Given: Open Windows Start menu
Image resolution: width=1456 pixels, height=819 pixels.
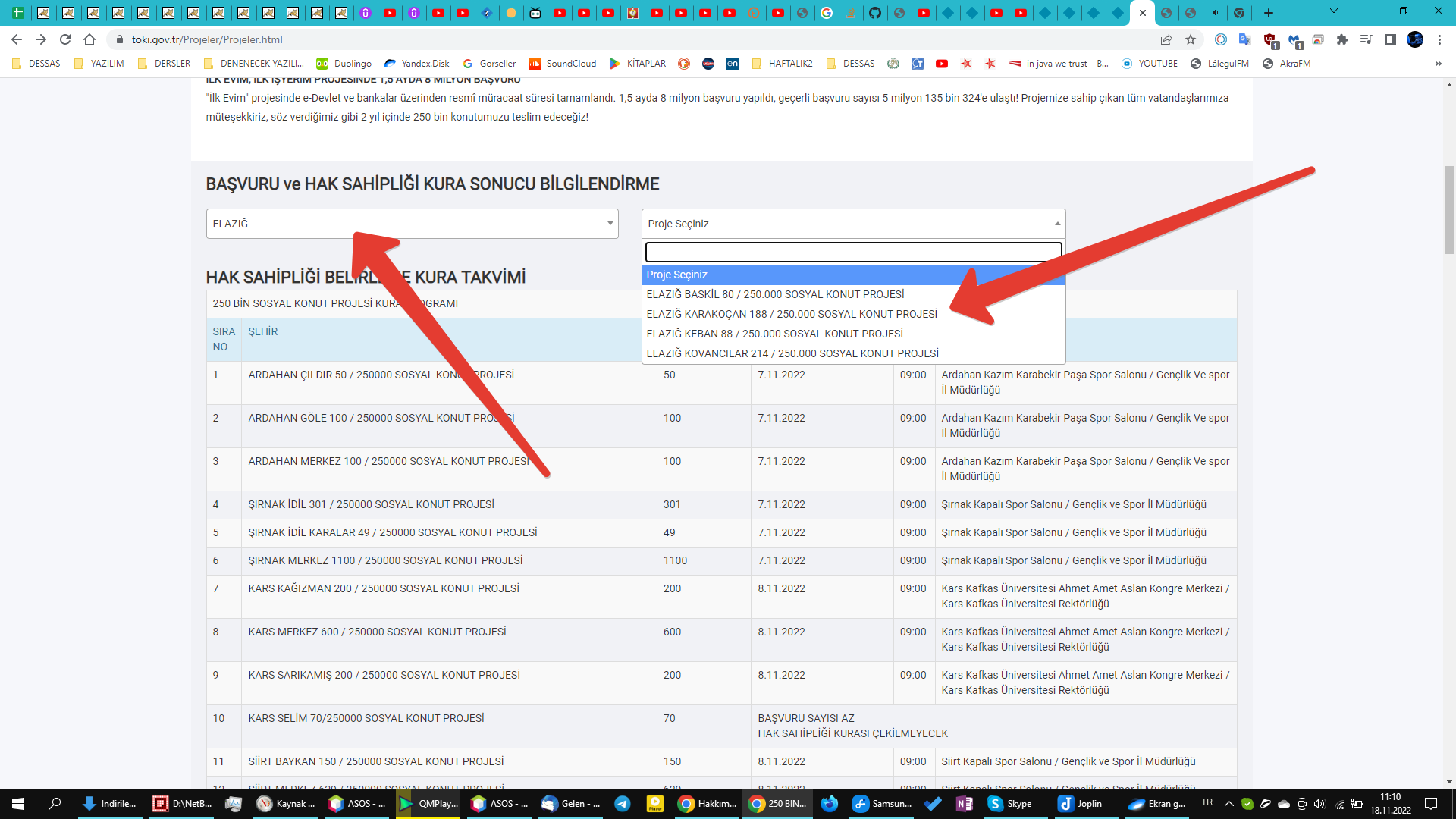Looking at the screenshot, I should (18, 804).
